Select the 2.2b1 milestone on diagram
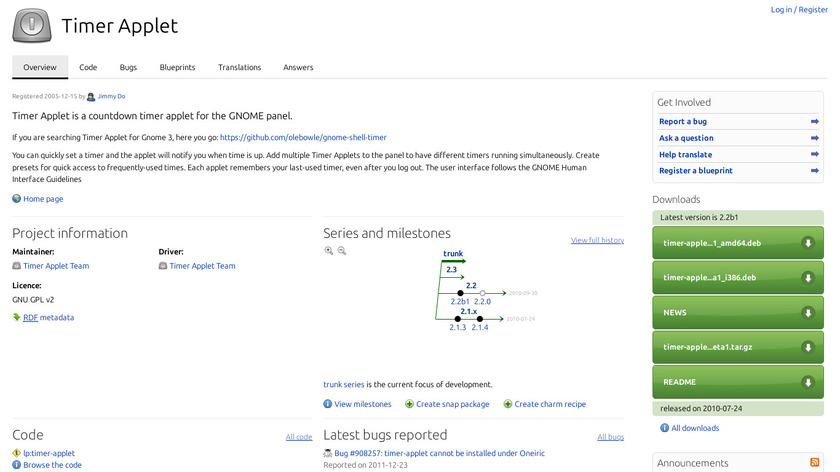The height and width of the screenshot is (472, 840). [460, 300]
